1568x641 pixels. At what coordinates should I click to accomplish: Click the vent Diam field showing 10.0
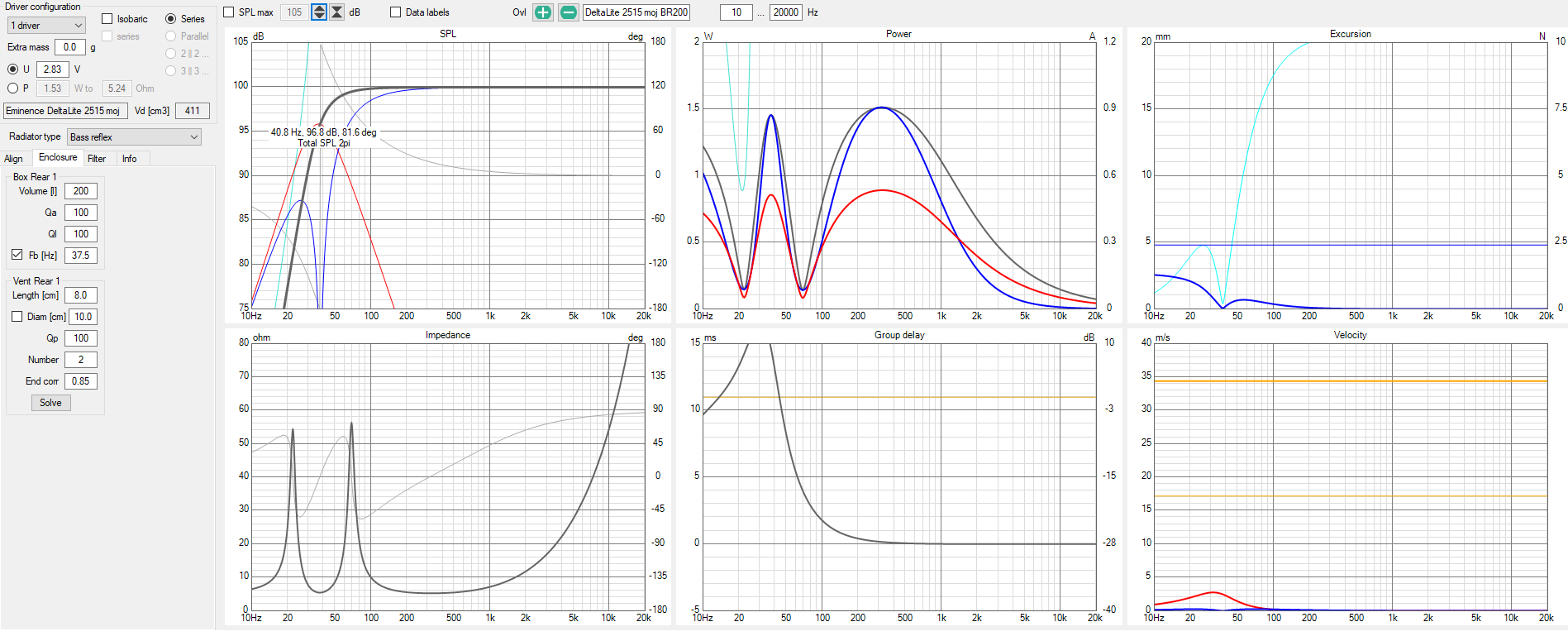coord(83,317)
